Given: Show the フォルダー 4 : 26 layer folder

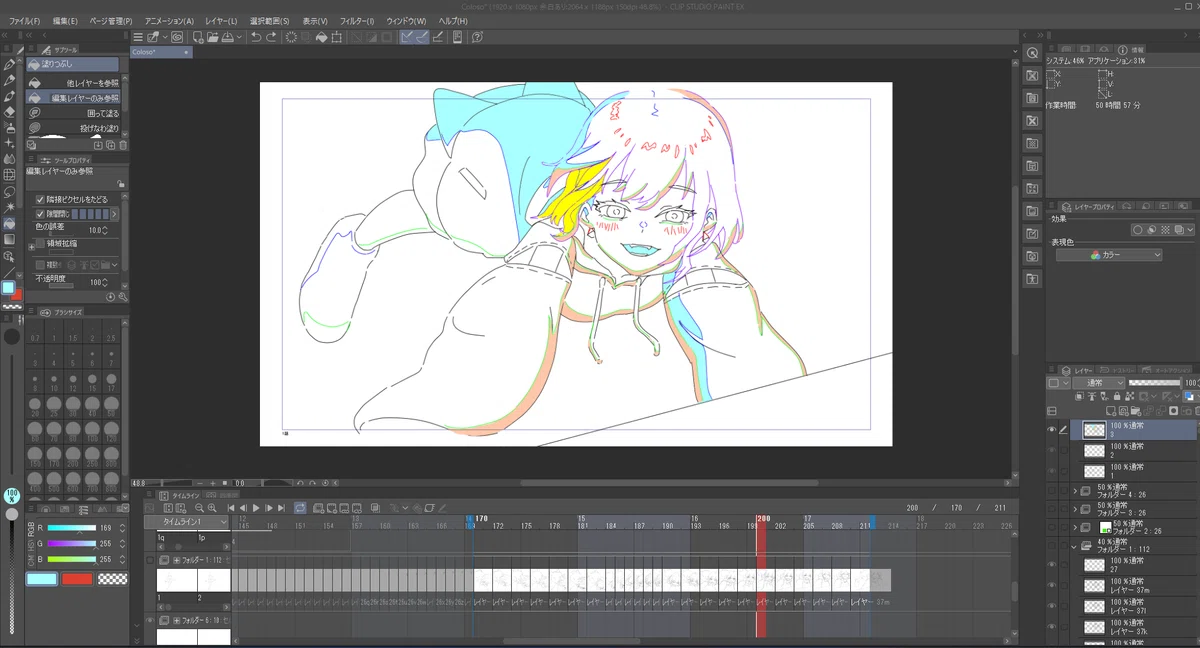Looking at the screenshot, I should (1051, 491).
